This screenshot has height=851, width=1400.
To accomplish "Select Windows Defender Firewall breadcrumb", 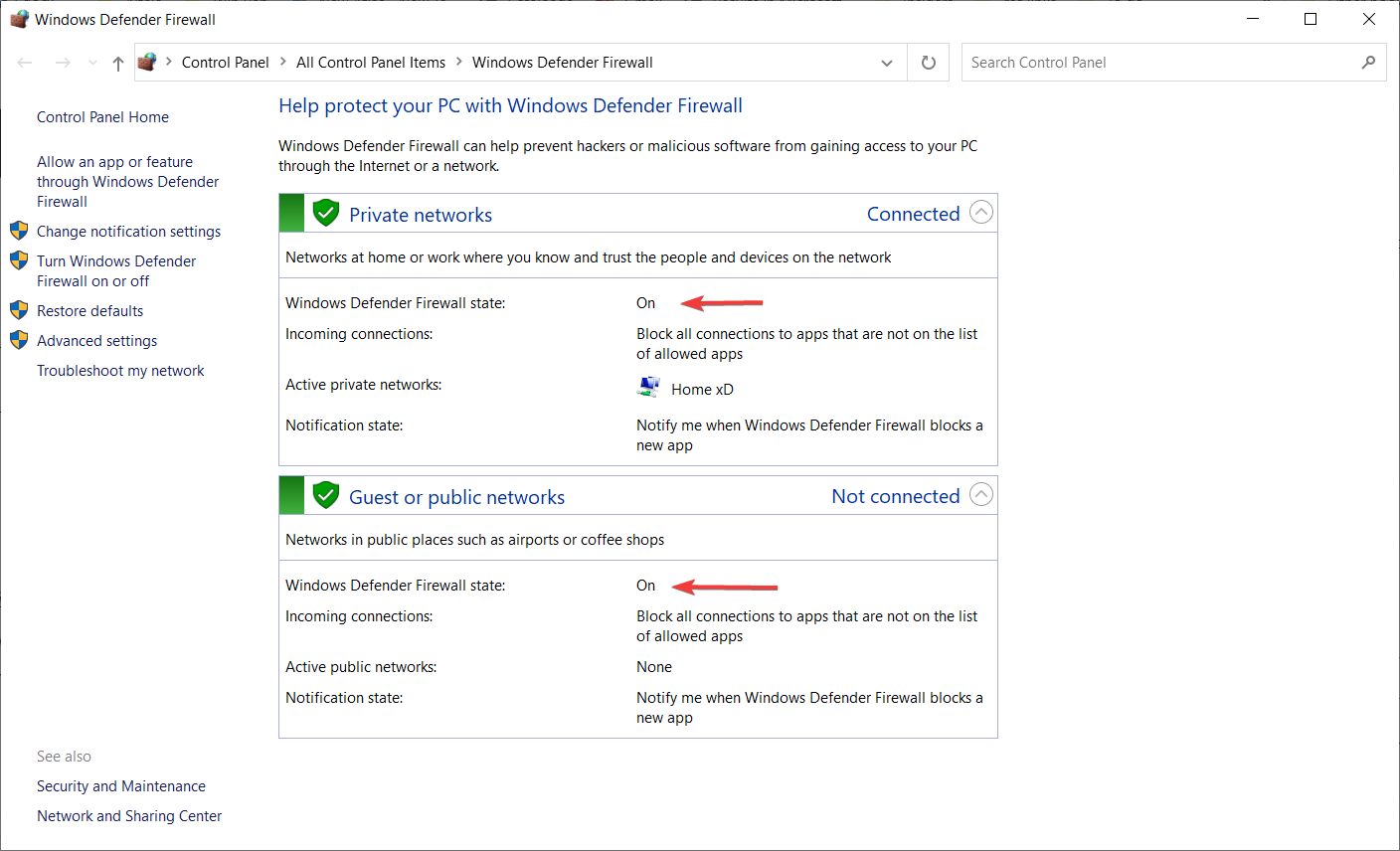I will [563, 63].
